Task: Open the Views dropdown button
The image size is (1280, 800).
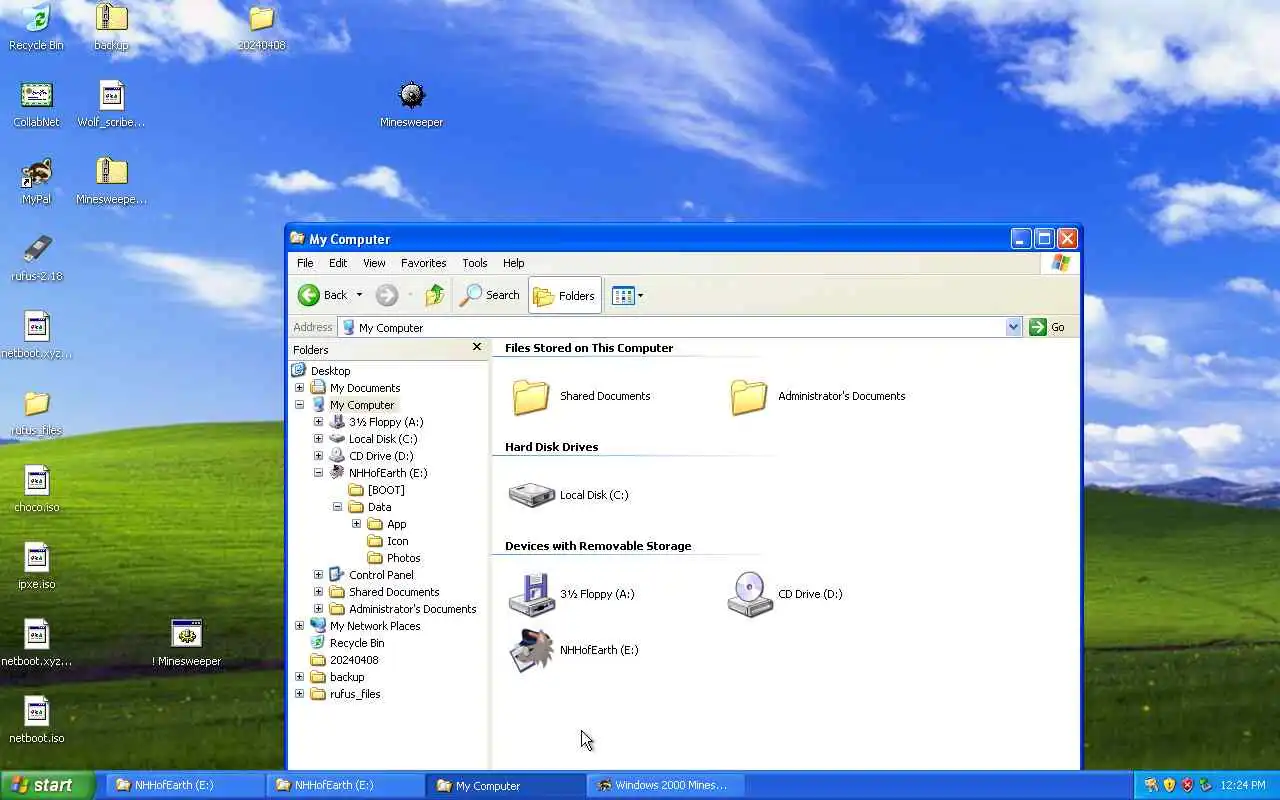Action: [627, 295]
